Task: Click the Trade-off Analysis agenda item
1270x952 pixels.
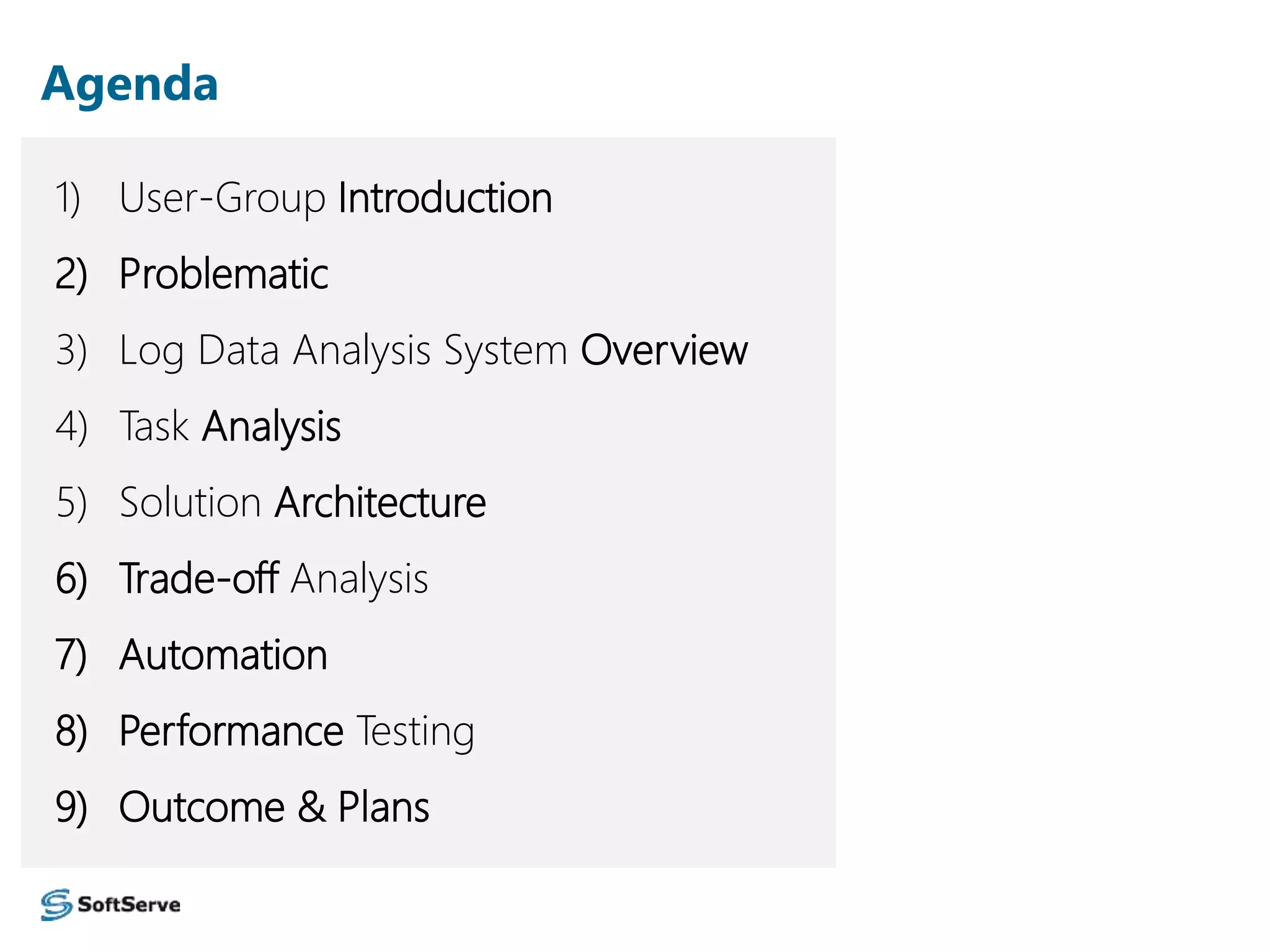Action: [273, 579]
